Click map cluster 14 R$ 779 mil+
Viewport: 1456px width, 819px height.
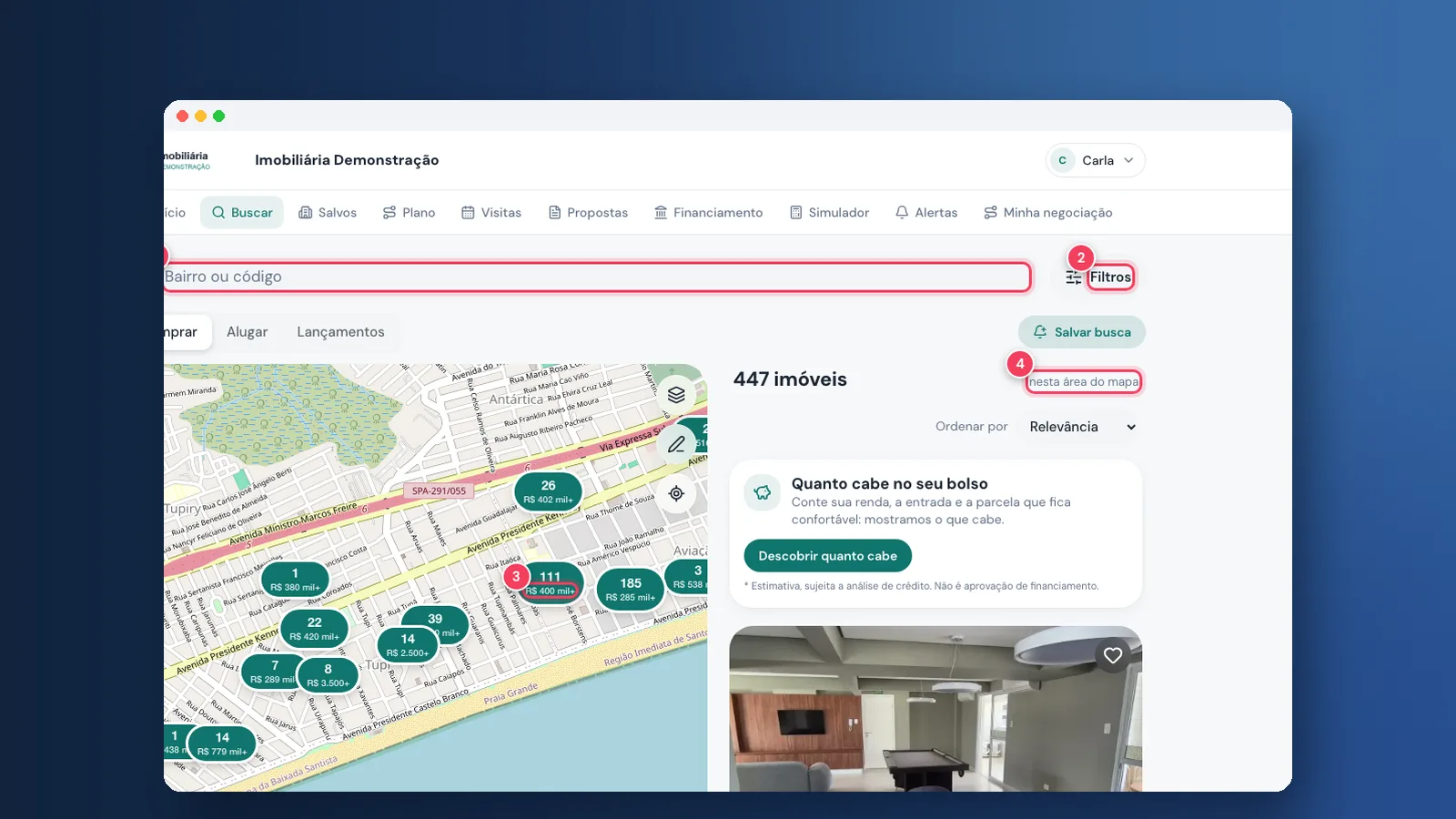tap(222, 743)
